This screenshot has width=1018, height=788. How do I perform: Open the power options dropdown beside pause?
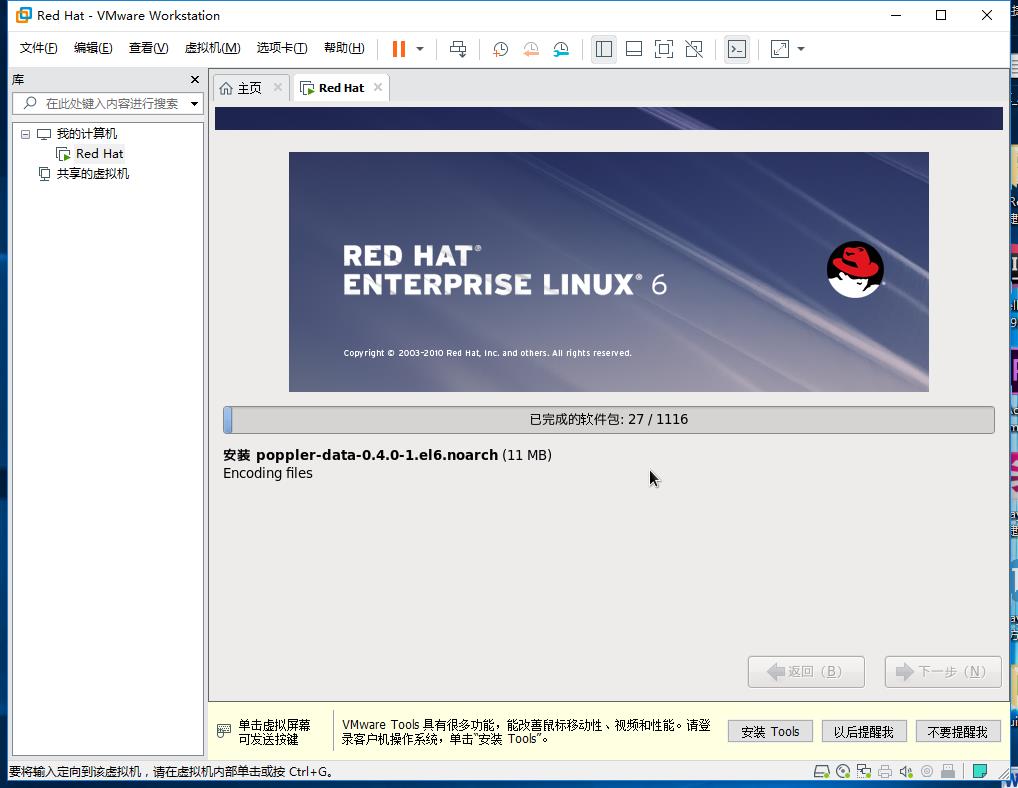coord(420,49)
